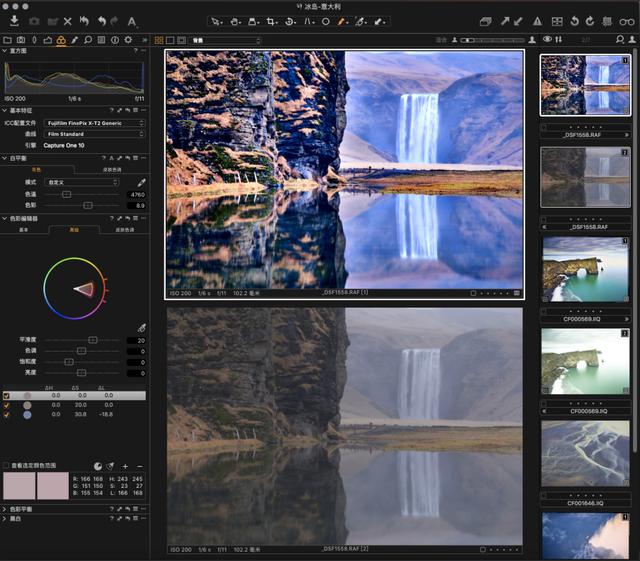640x561 pixels.
Task: Select the crop tool in toolbar
Action: pos(268,20)
